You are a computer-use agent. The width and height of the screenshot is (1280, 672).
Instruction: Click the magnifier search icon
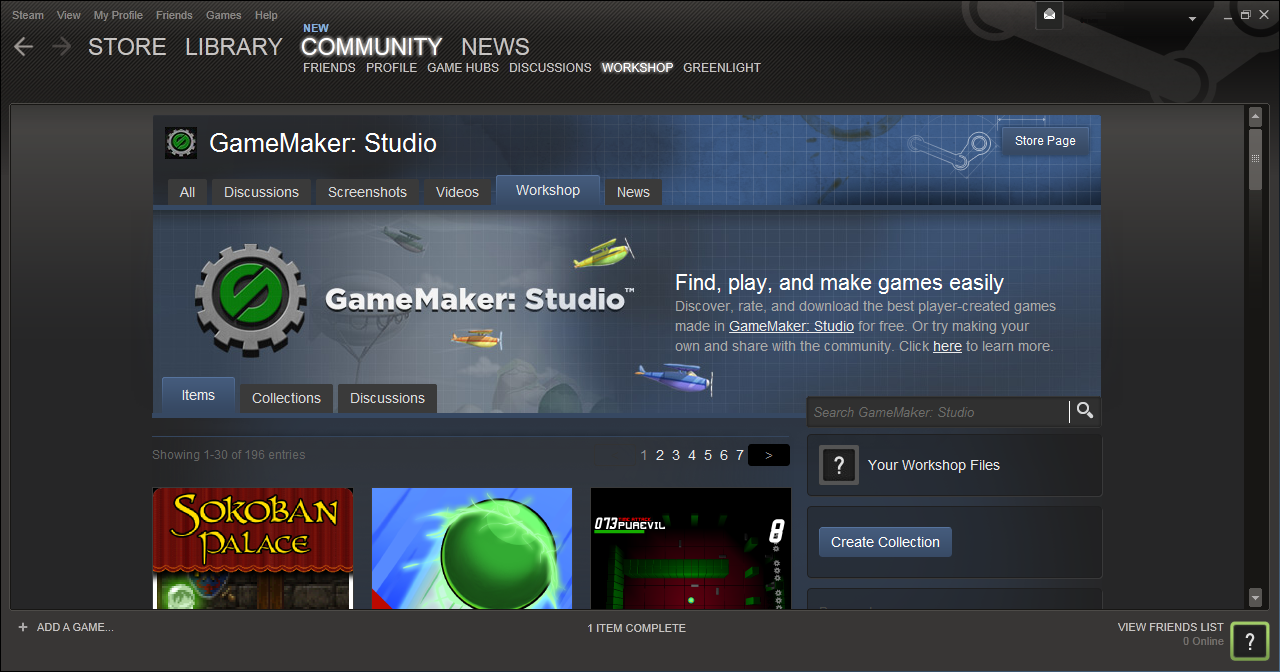point(1085,411)
